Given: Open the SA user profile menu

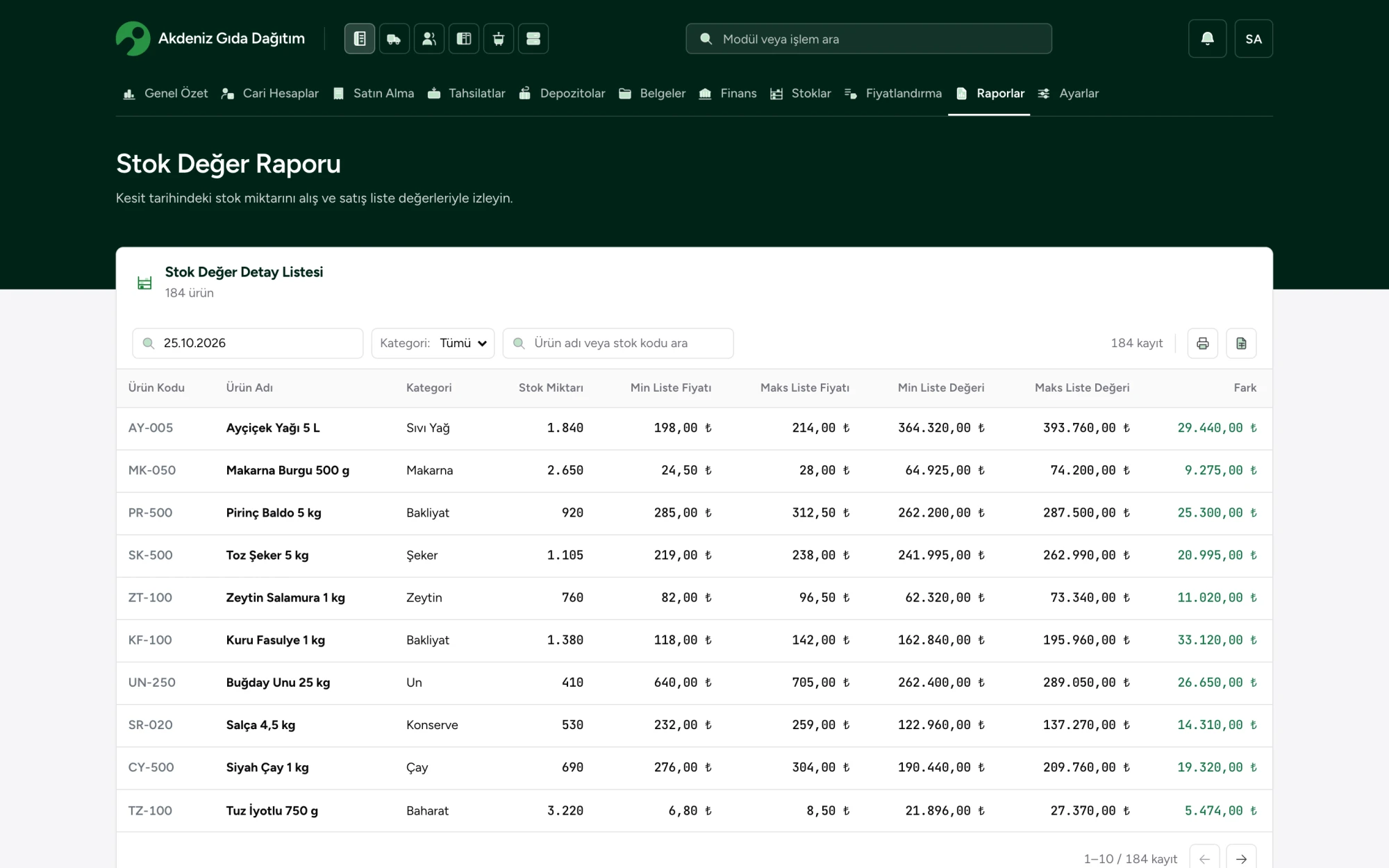Looking at the screenshot, I should click(x=1254, y=39).
